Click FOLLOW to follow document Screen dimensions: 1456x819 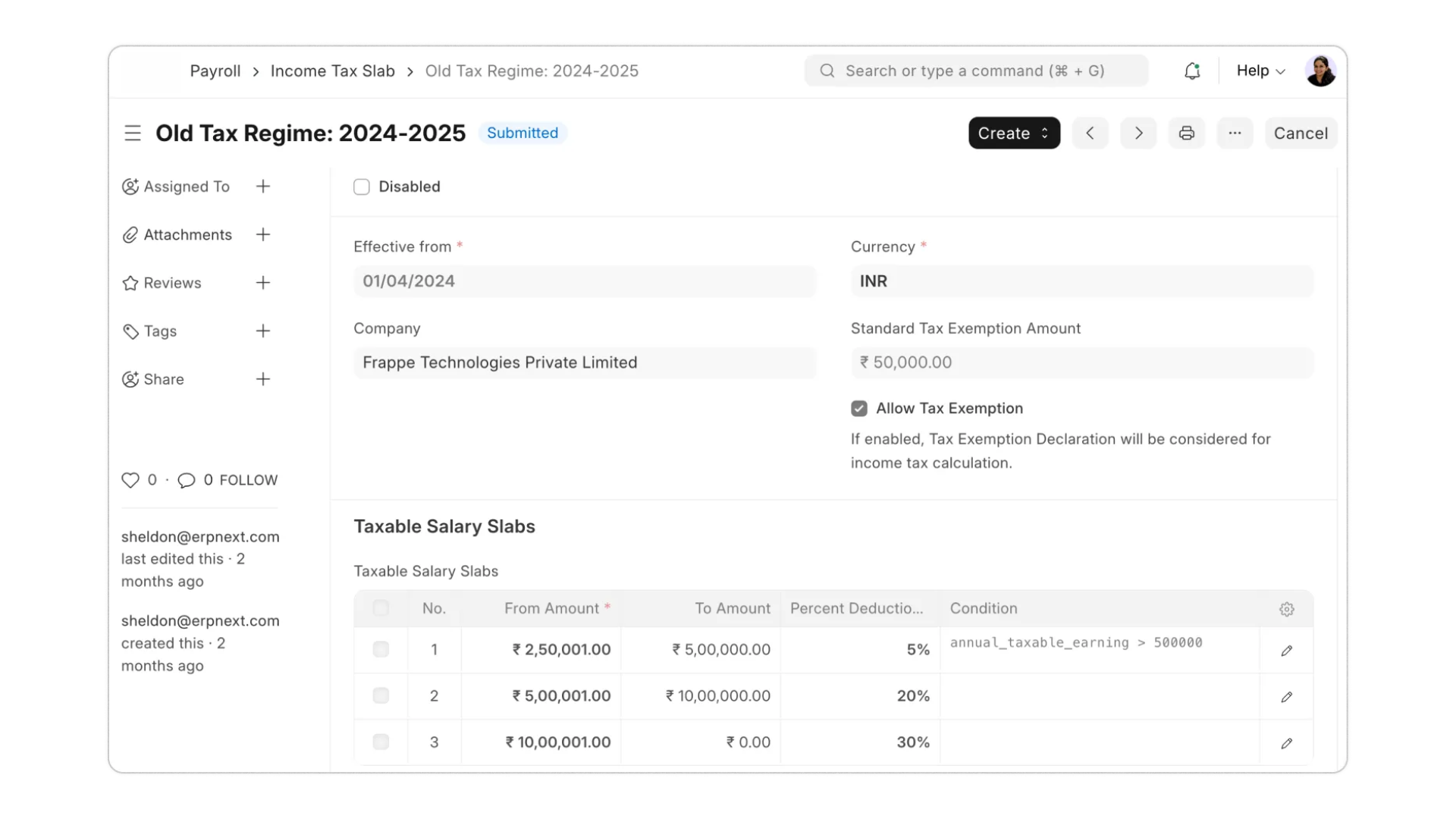click(x=249, y=480)
